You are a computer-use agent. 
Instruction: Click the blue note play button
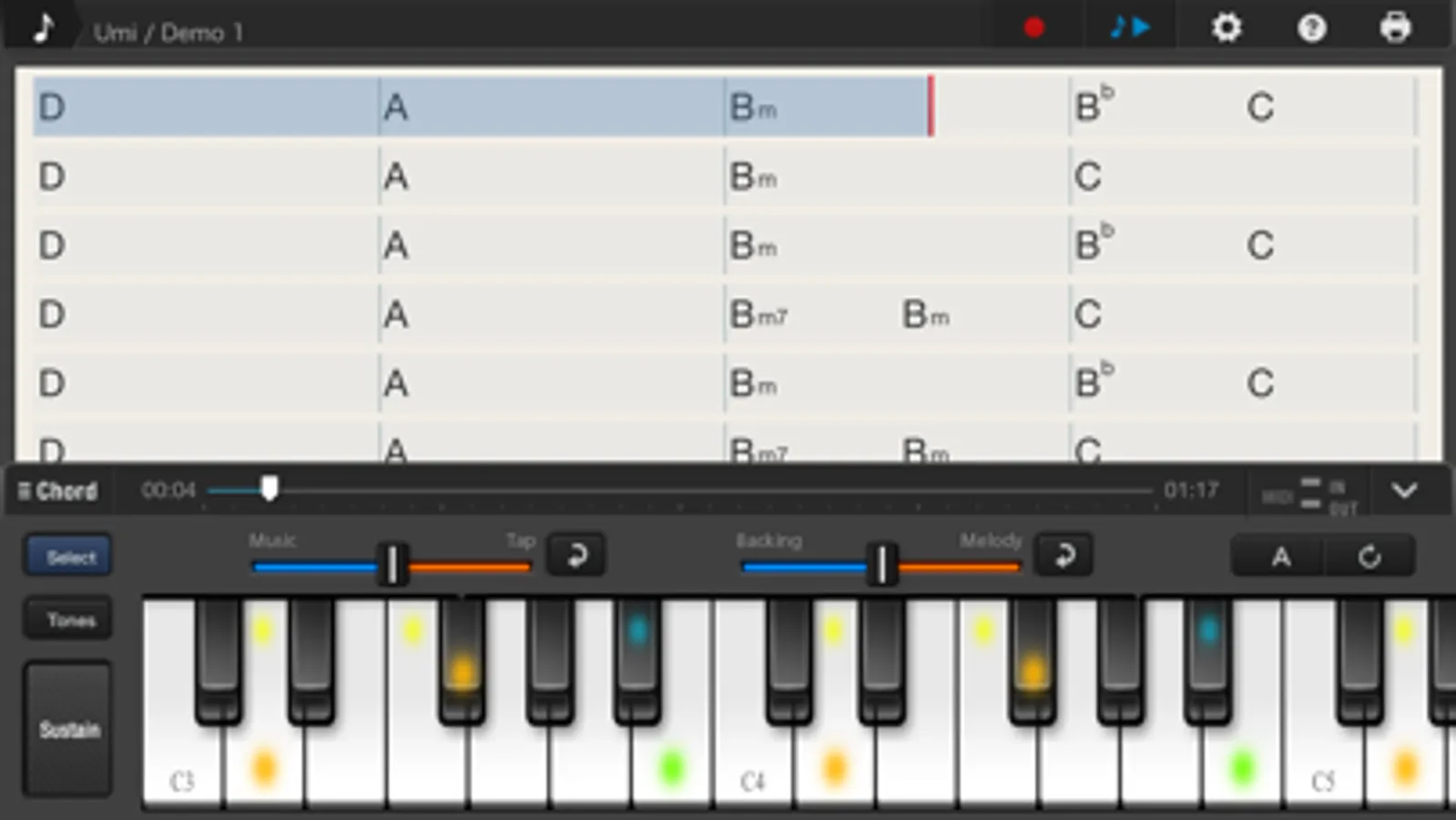tap(1130, 27)
